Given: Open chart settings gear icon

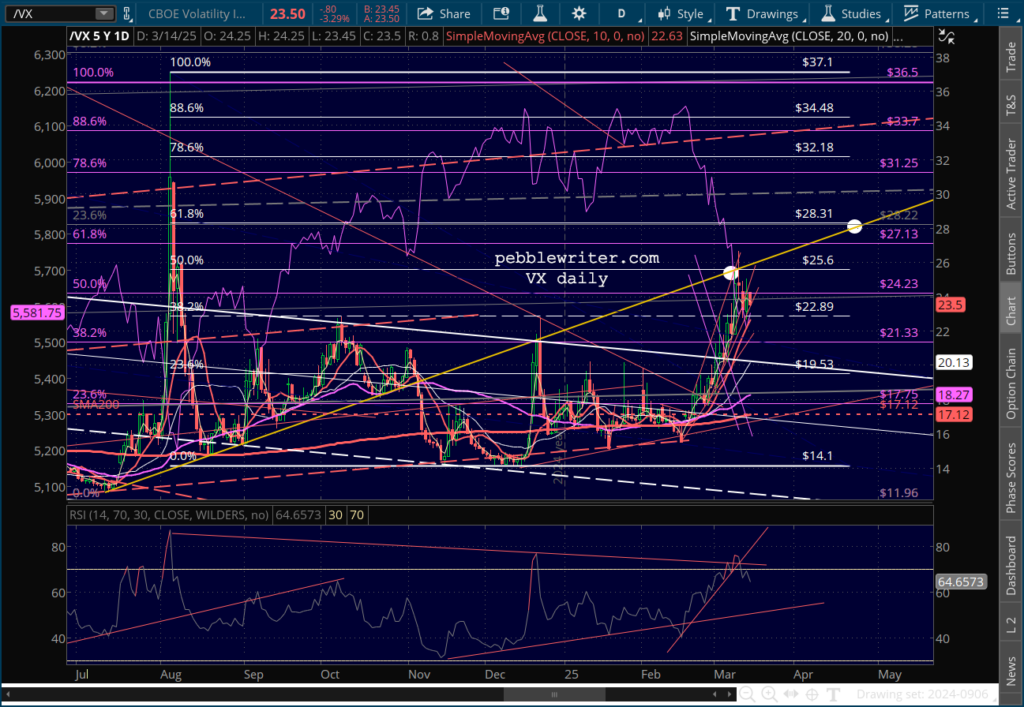Looking at the screenshot, I should (x=579, y=14).
